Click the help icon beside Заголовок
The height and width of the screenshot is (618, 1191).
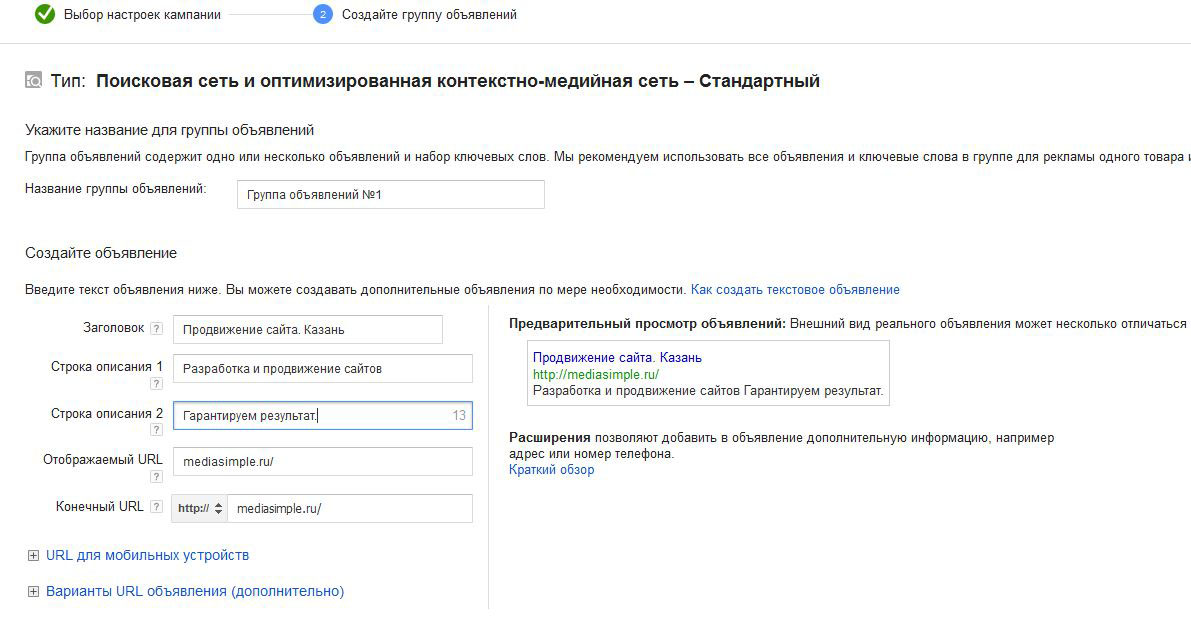pyautogui.click(x=156, y=329)
